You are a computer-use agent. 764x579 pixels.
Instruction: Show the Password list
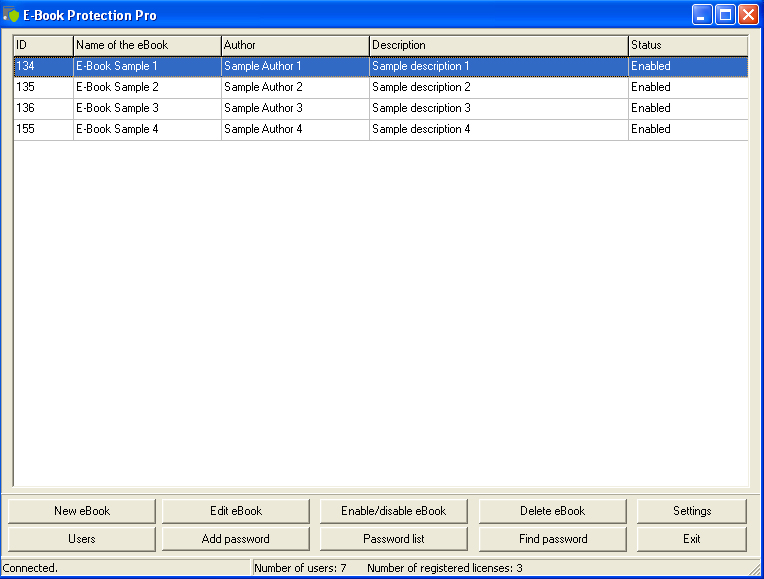394,539
